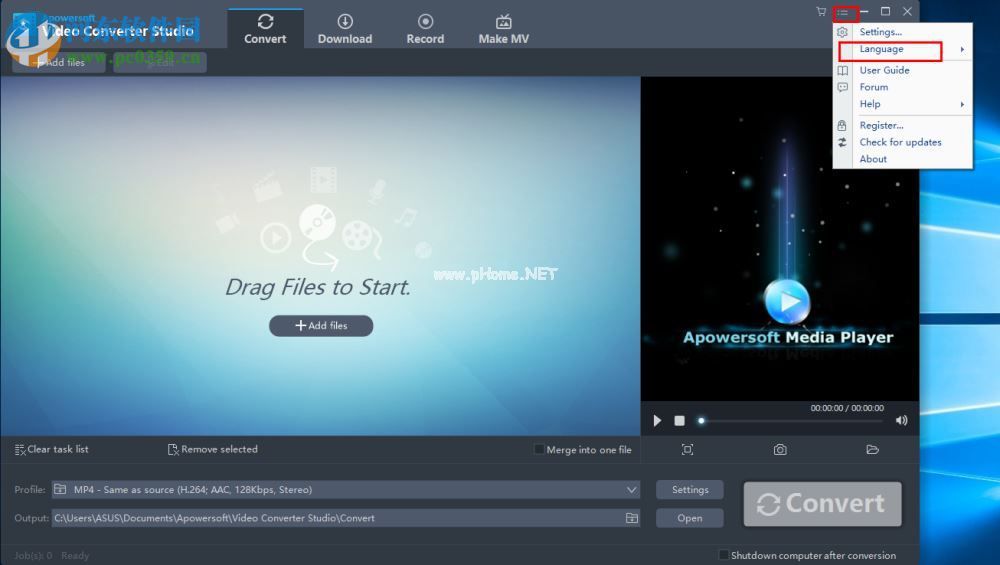
Task: Click the chat bubble icon beside Forum
Action: tap(842, 87)
